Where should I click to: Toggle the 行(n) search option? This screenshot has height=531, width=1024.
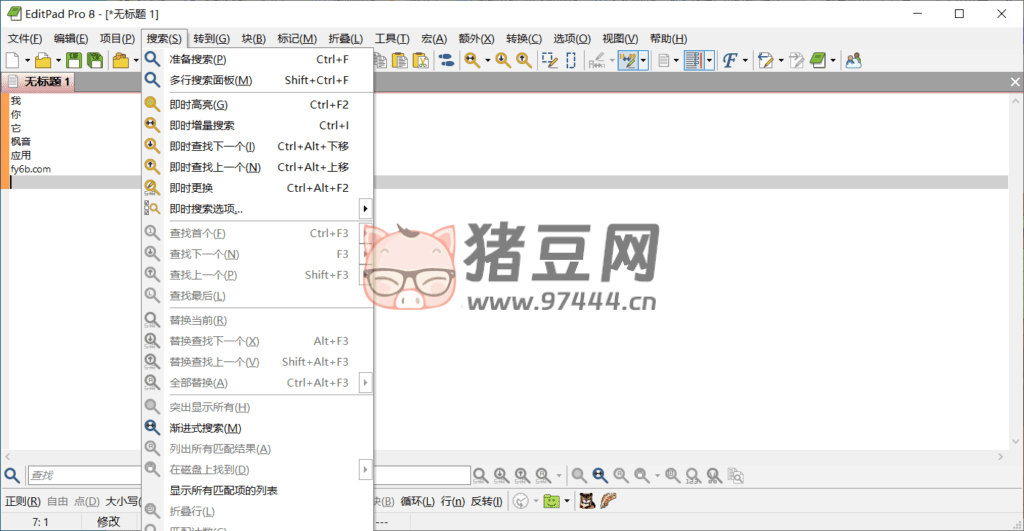pyautogui.click(x=453, y=502)
